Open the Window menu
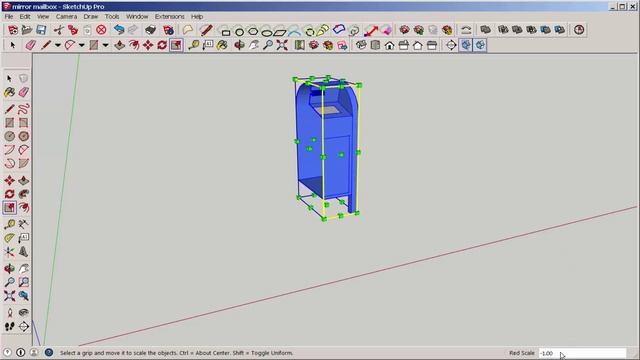This screenshot has height=360, width=640. 137,16
